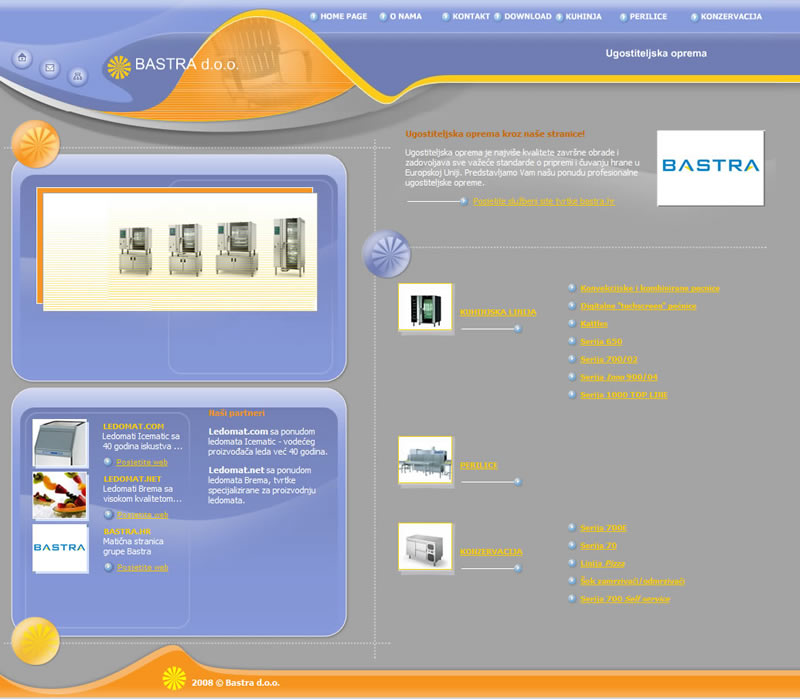This screenshot has height=699, width=800.
Task: Open the KONZERVACIJA menu item
Action: (x=731, y=16)
